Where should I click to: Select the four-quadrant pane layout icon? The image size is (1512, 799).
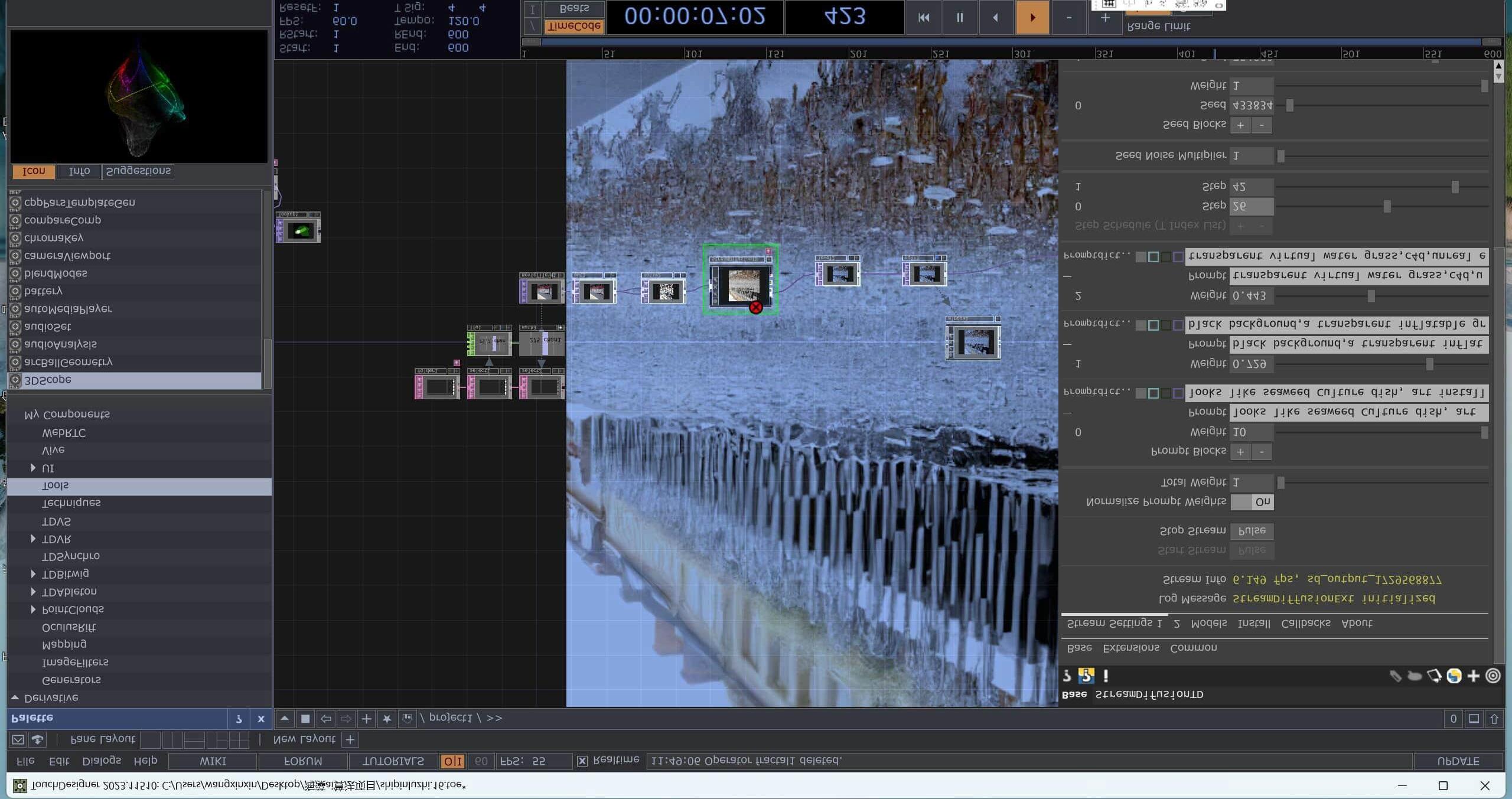point(239,739)
